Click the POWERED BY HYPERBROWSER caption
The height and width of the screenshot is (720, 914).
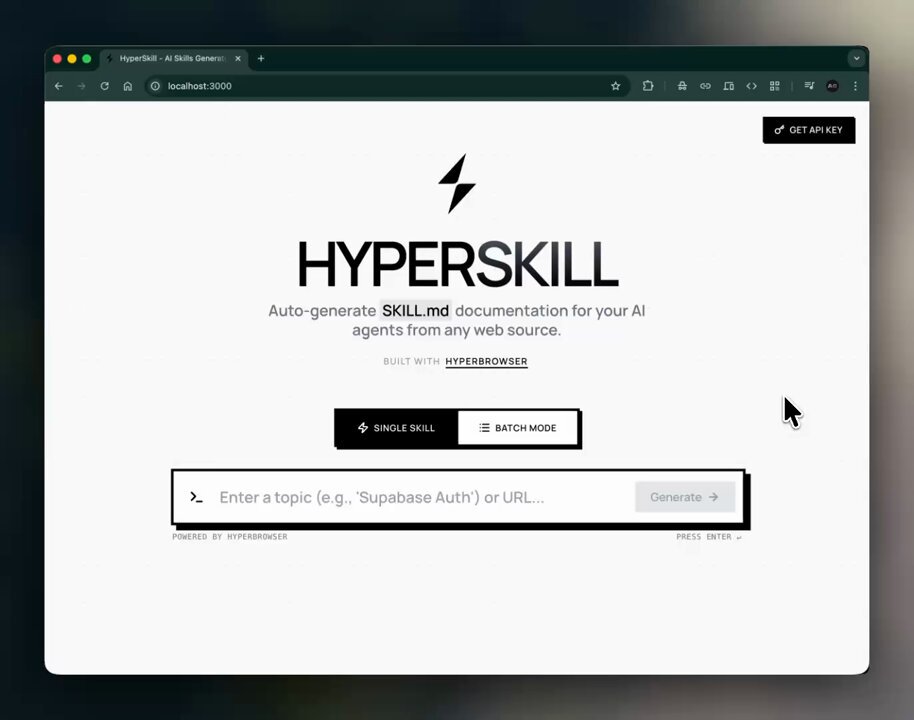point(230,536)
